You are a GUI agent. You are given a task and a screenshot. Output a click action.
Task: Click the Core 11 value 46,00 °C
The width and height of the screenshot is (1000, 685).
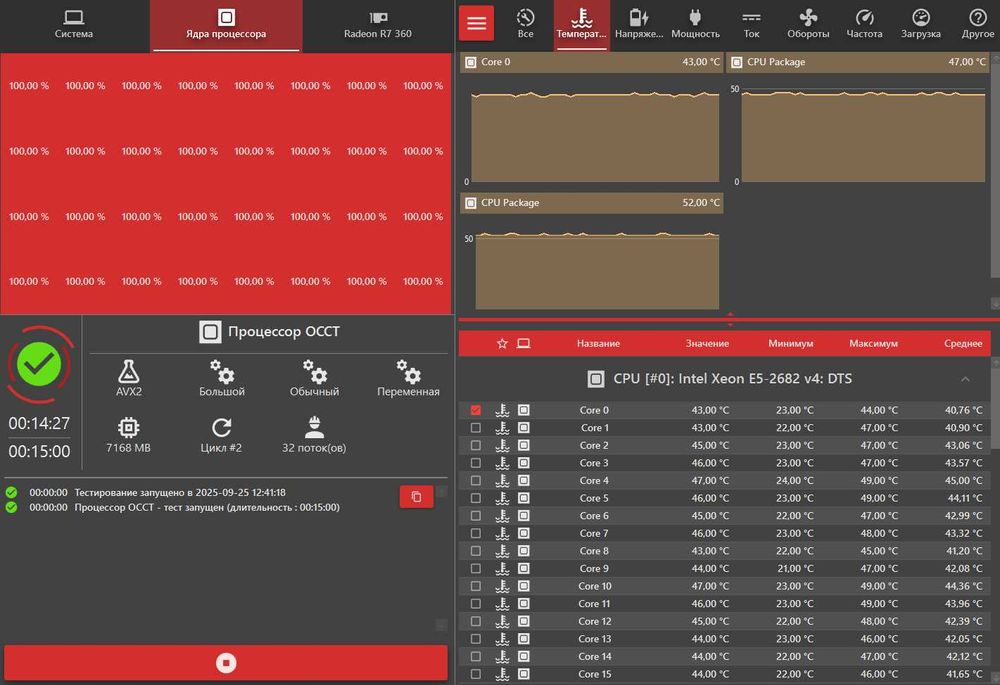[x=710, y=603]
